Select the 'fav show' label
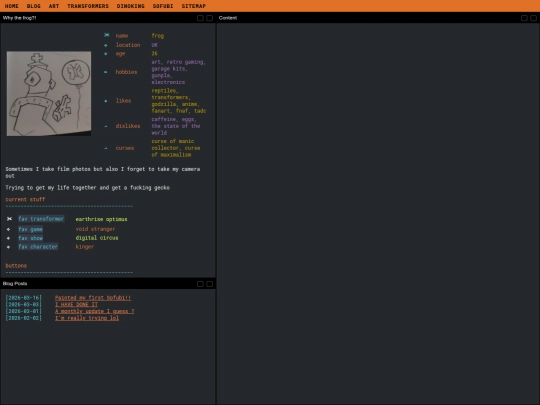The width and height of the screenshot is (540, 405). tap(31, 238)
